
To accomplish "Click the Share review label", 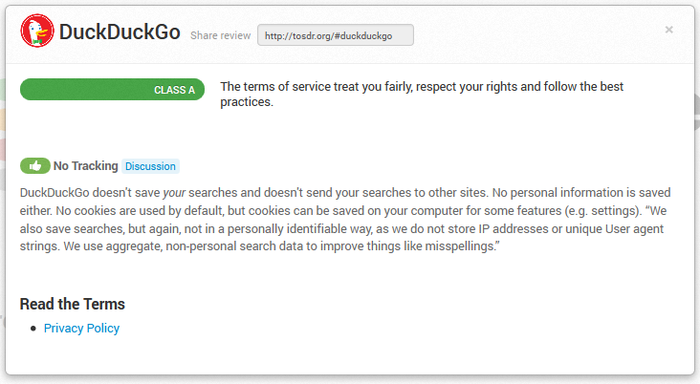I will (x=221, y=36).
